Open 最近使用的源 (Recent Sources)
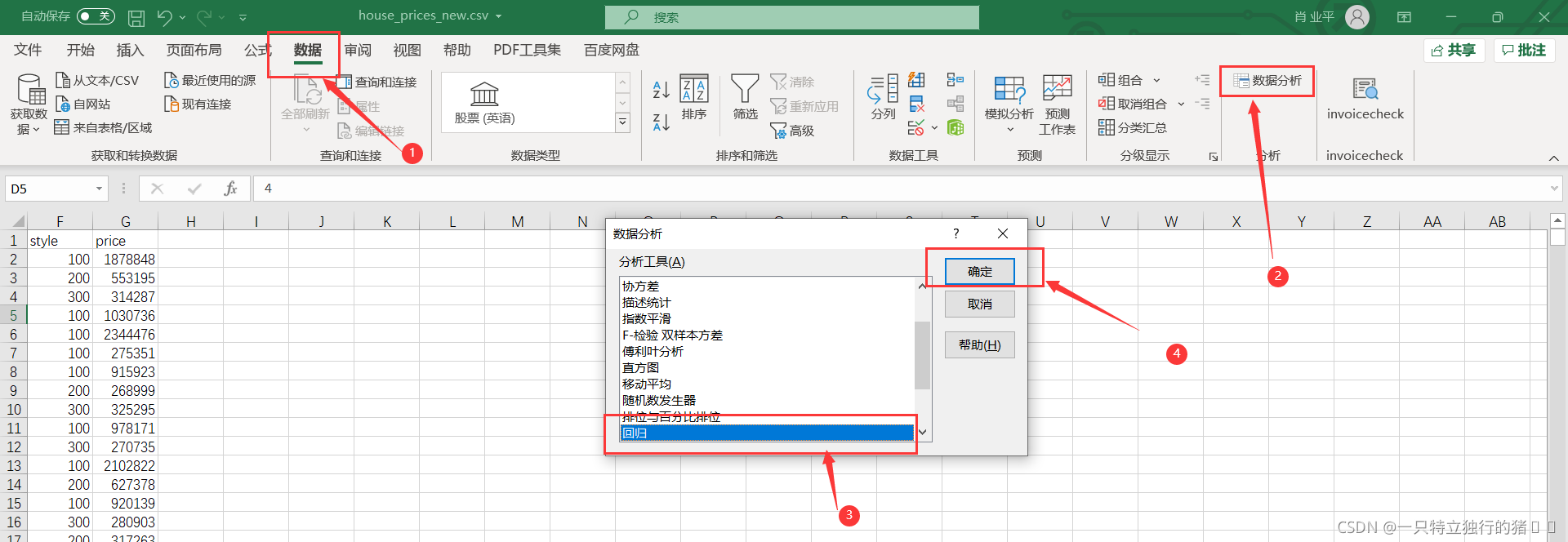 click(210, 80)
